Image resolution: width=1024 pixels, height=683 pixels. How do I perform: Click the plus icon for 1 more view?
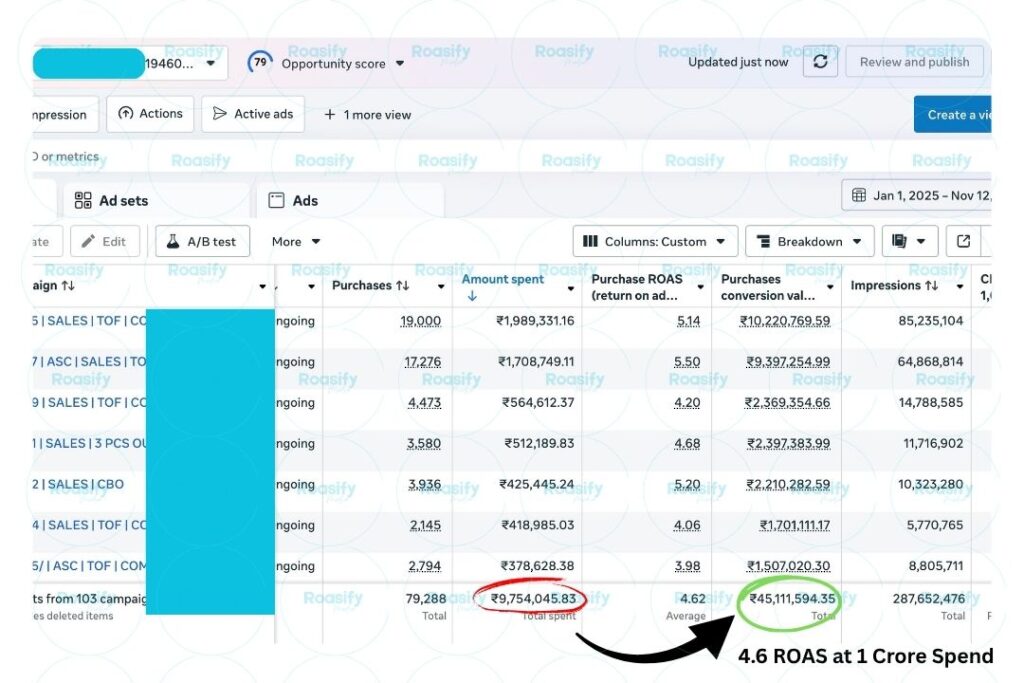pos(329,115)
